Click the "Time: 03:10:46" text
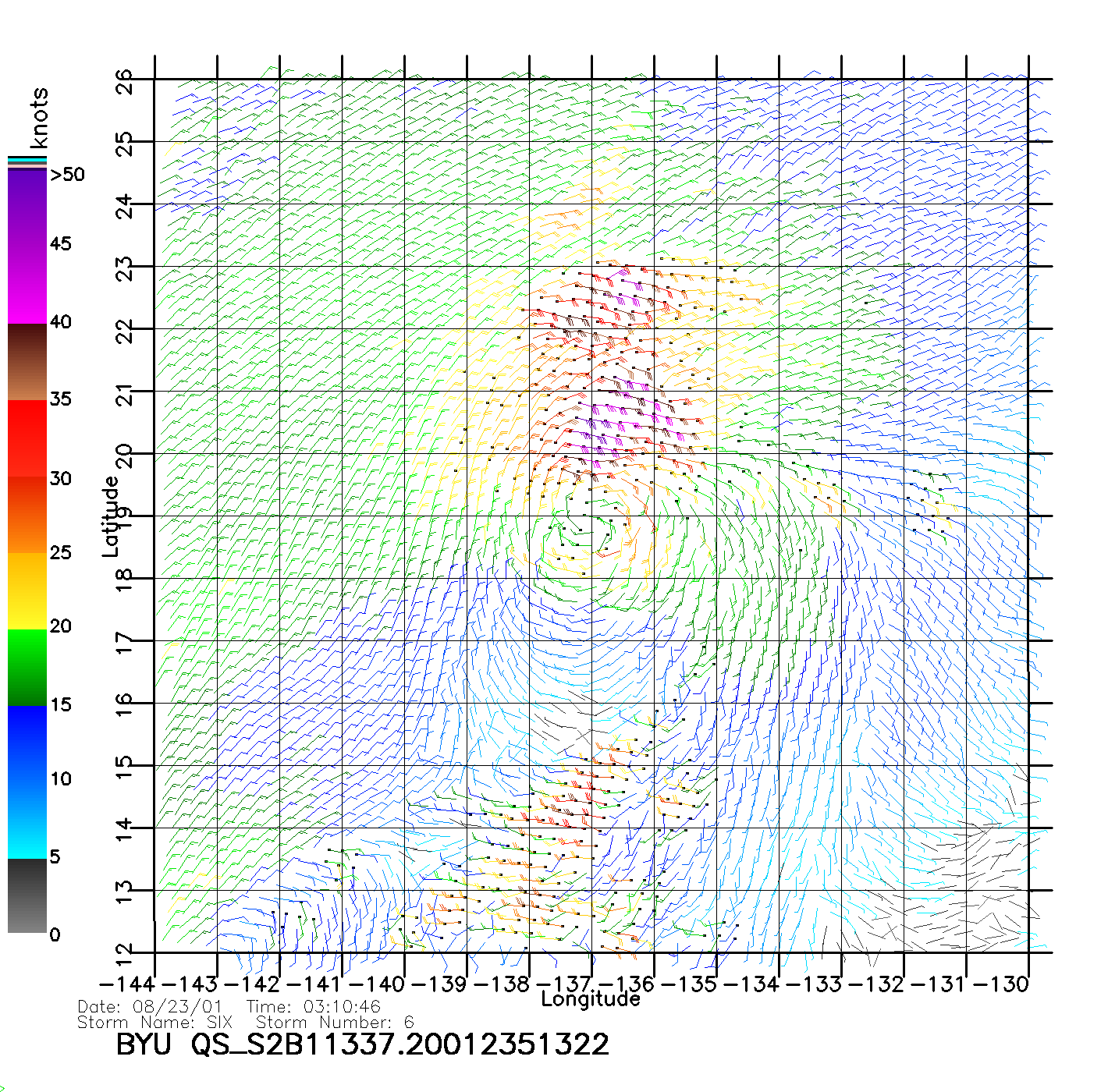The width and height of the screenshot is (1108, 1092). [x=314, y=1007]
